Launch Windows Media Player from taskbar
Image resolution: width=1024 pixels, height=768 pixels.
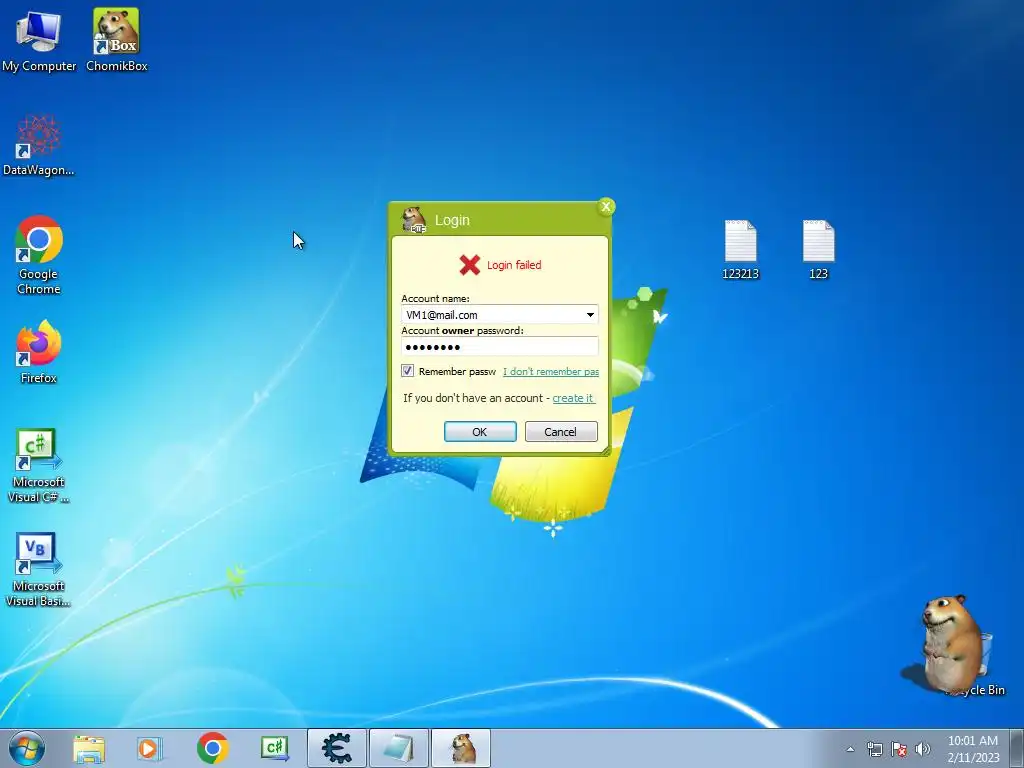click(x=149, y=748)
